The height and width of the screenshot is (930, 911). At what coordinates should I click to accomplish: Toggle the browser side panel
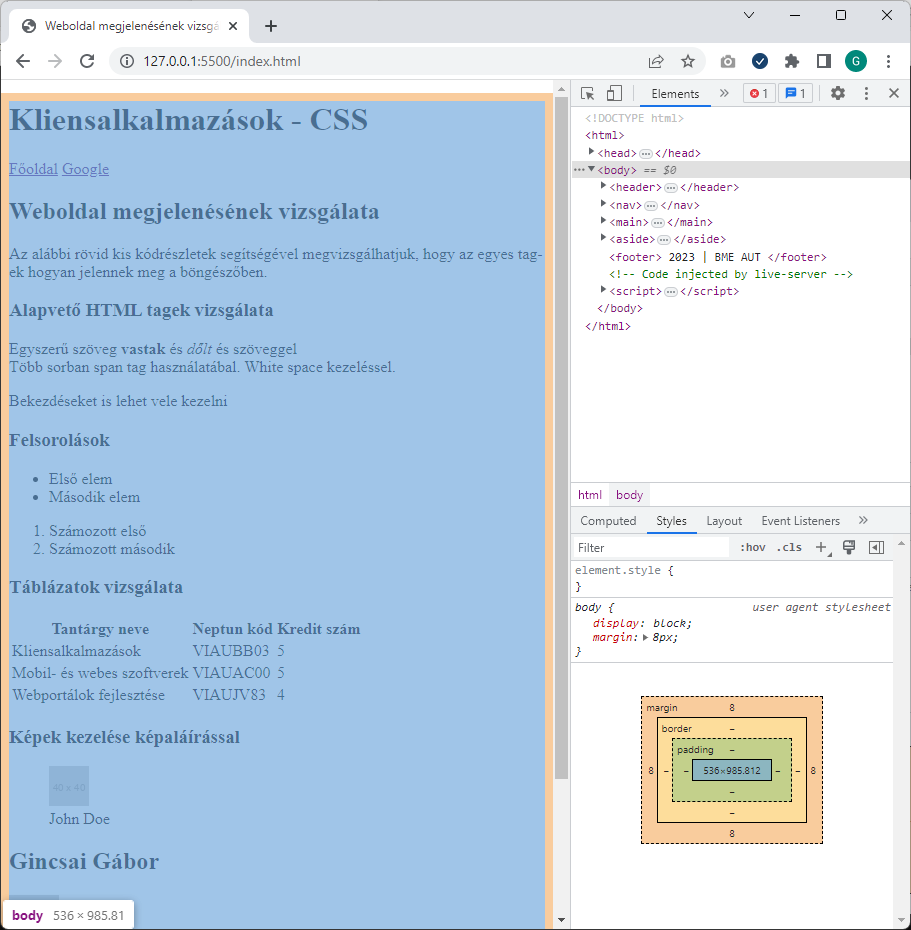(x=824, y=61)
